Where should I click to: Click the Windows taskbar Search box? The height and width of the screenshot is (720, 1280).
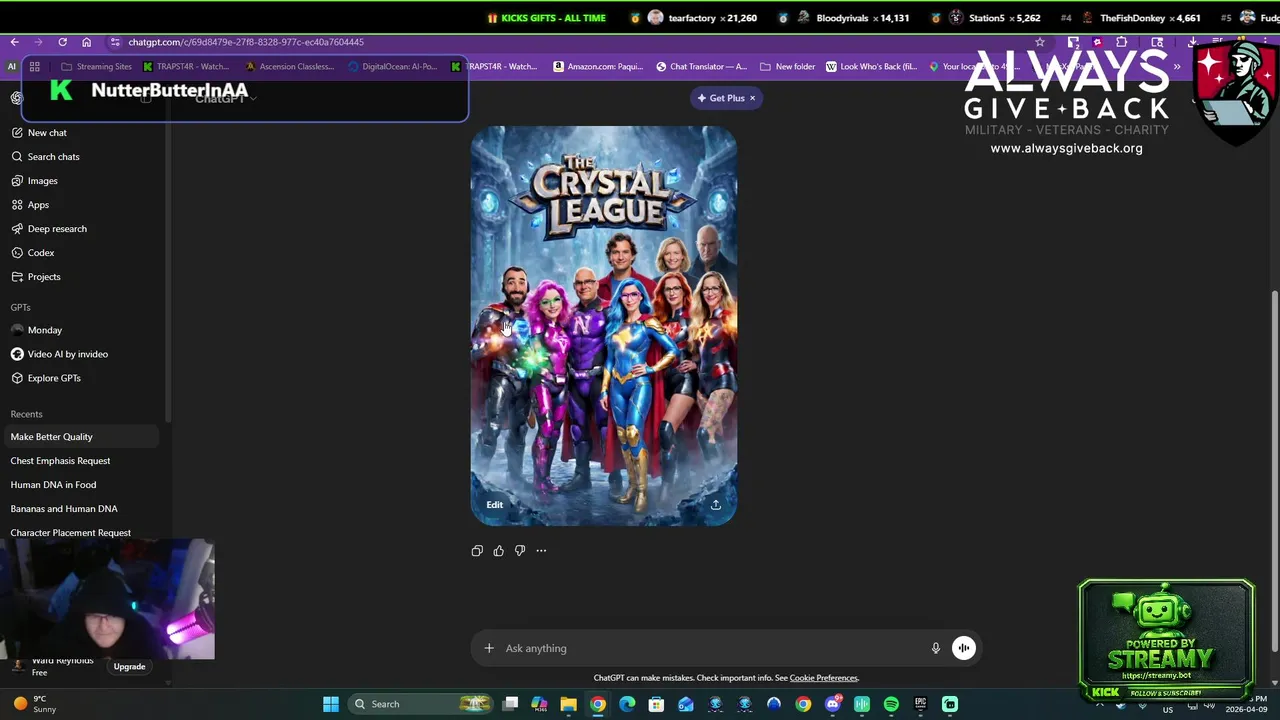(421, 704)
